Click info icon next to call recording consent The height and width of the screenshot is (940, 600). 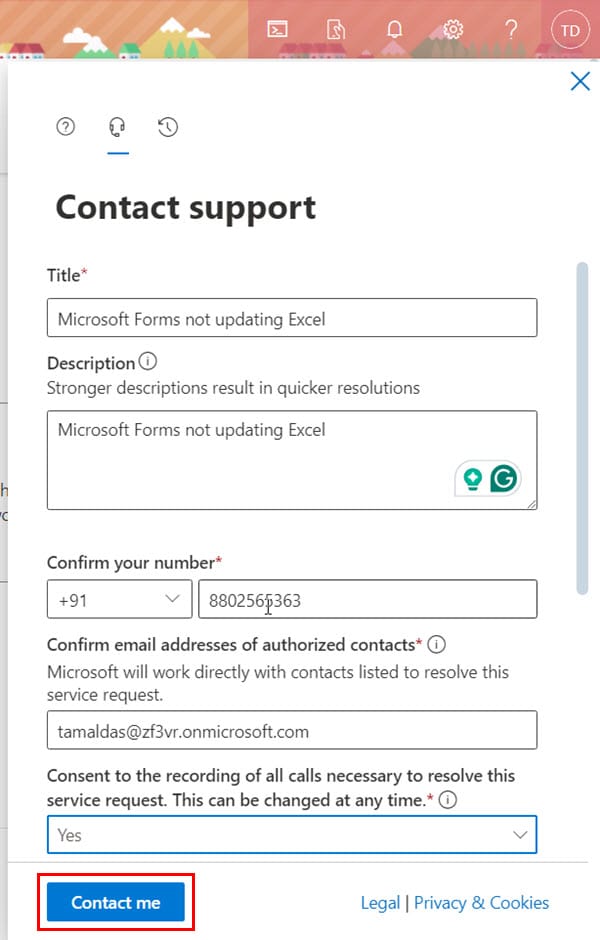[x=448, y=800]
